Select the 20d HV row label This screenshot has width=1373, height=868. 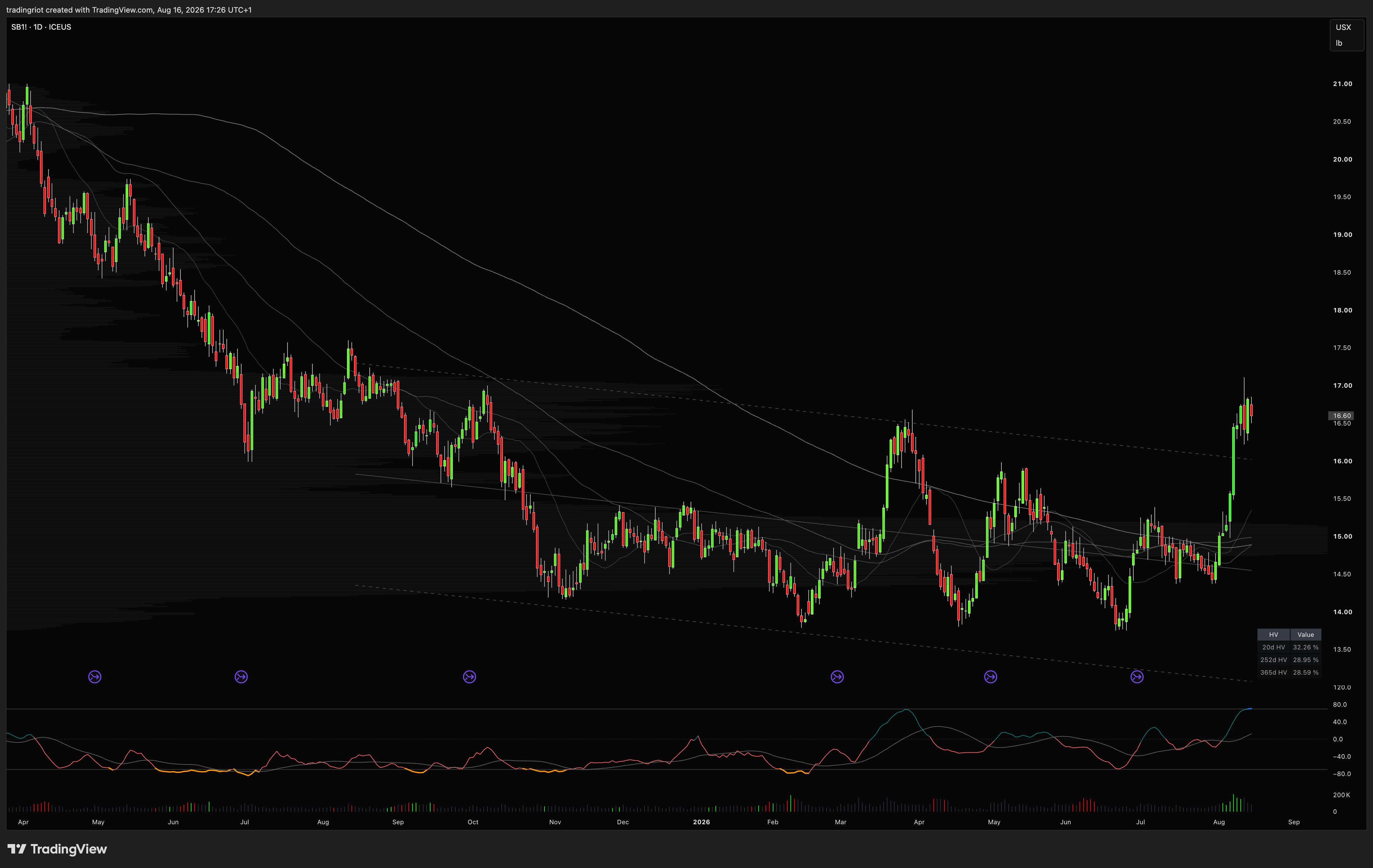1273,647
